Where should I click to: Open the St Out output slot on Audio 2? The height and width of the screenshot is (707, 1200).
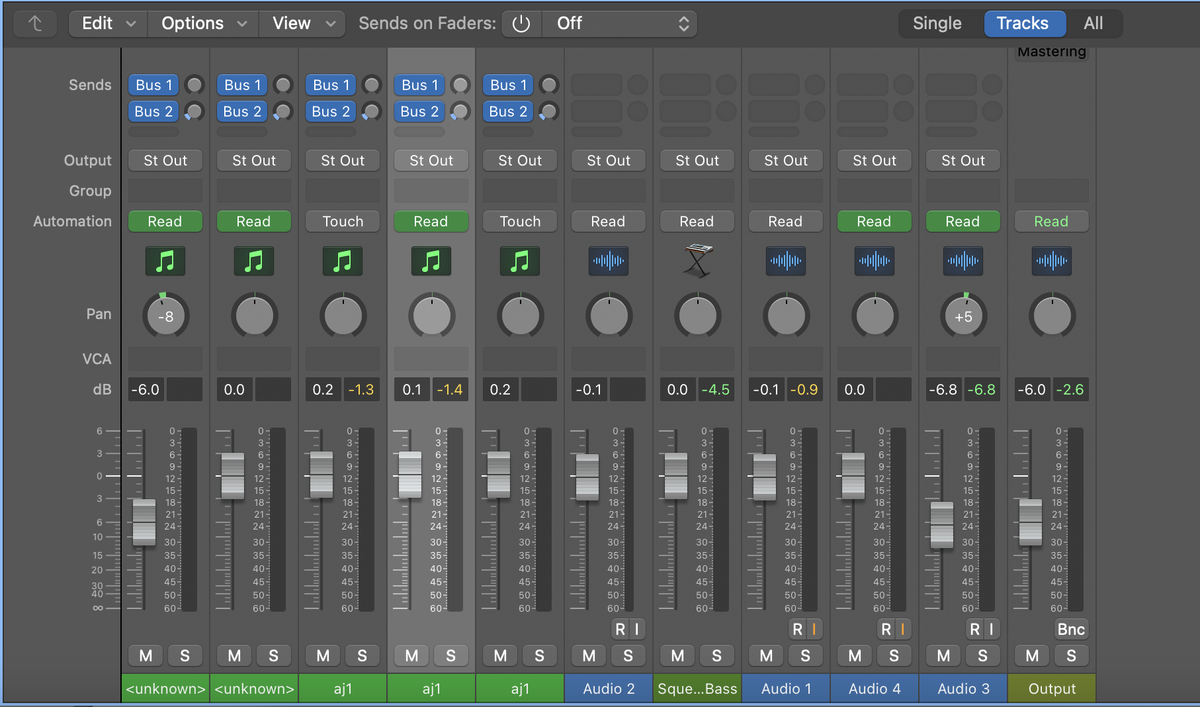pos(608,160)
